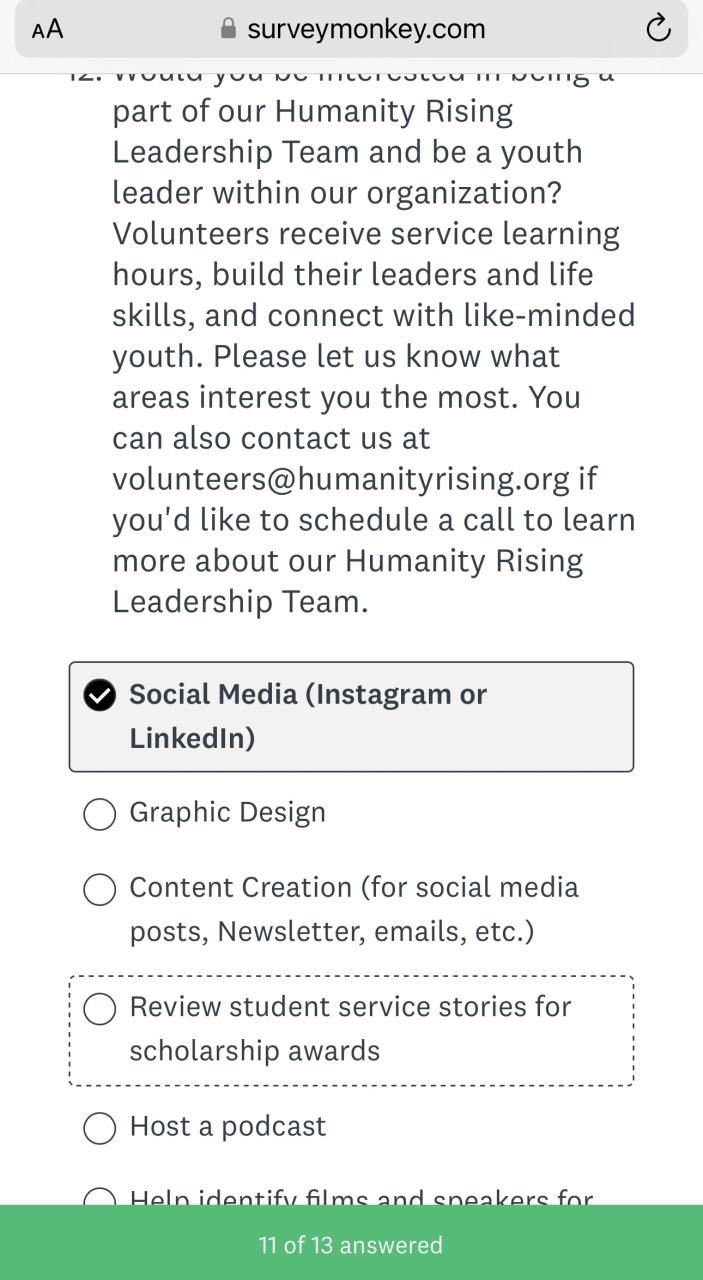
Task: Choose the Graphic Design label text
Action: coord(227,812)
